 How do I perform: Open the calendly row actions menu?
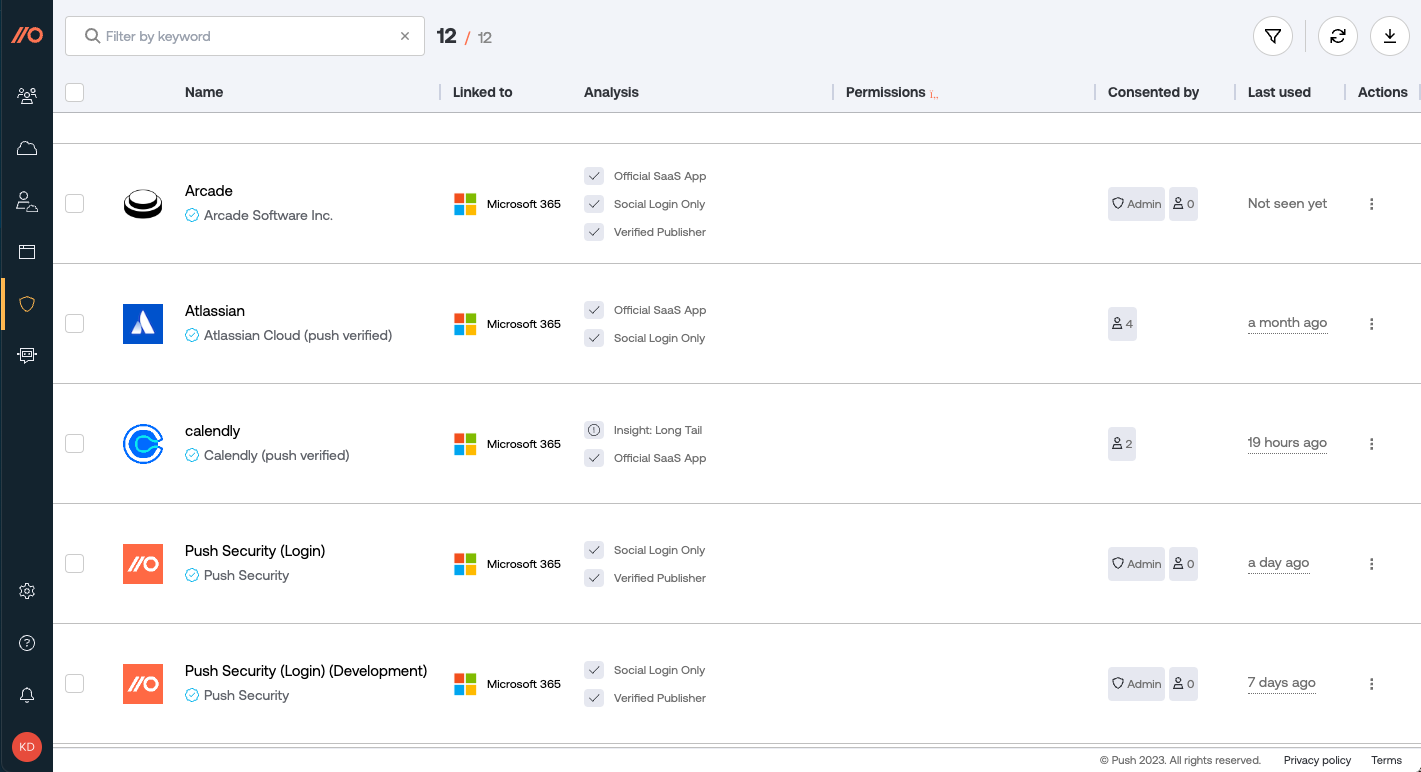click(1371, 443)
